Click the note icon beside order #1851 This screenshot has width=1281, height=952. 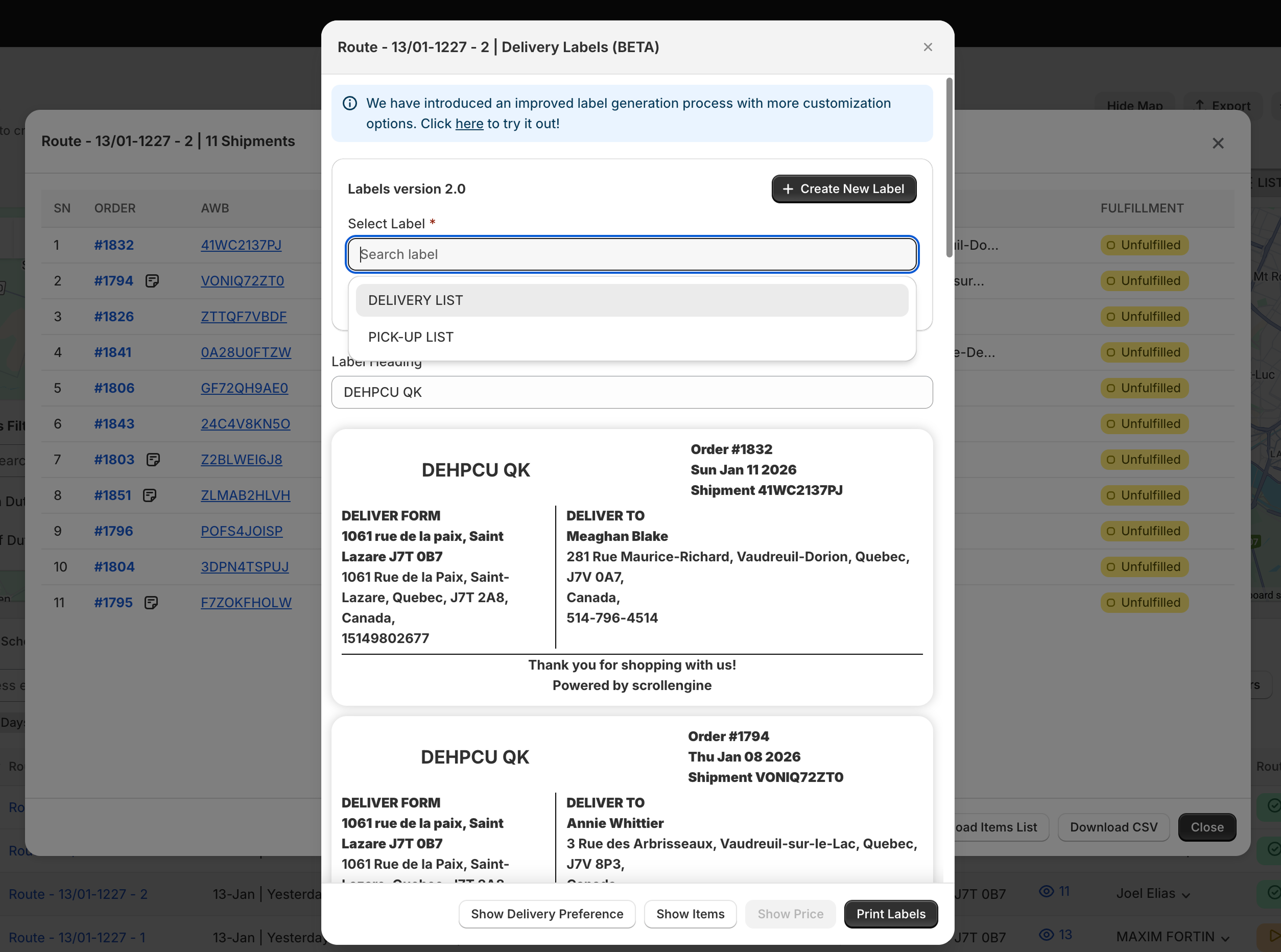point(149,495)
